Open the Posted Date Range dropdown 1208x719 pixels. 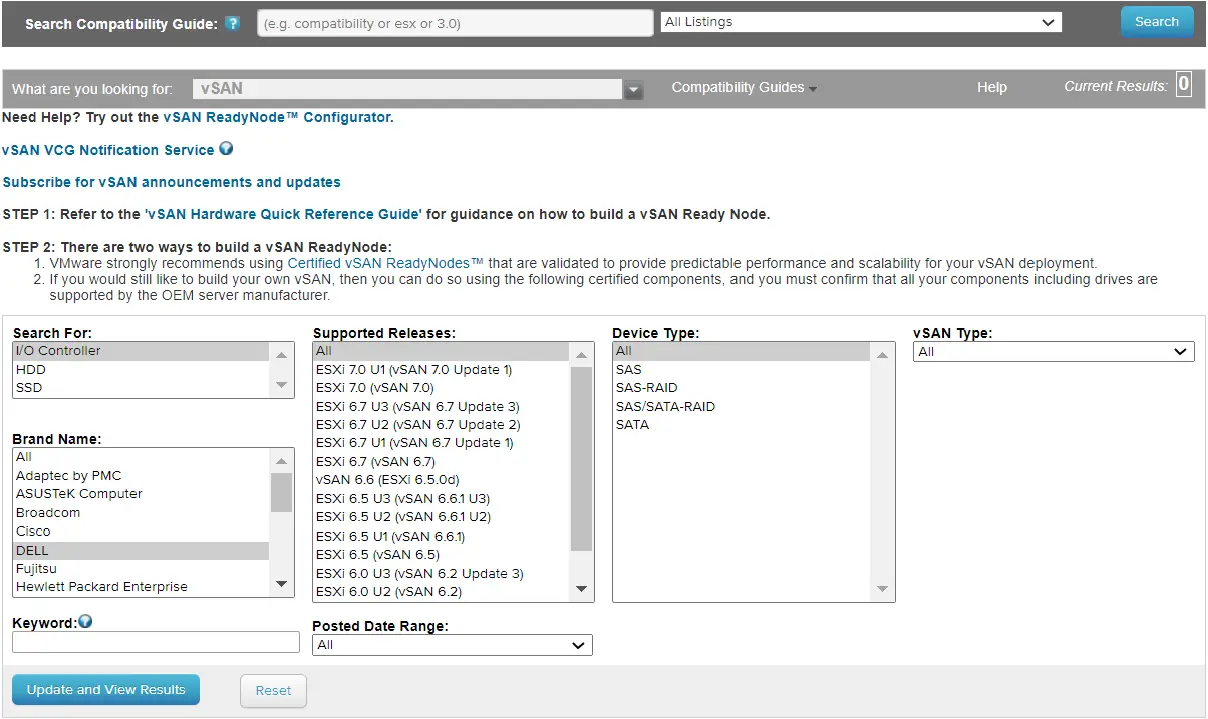(452, 645)
